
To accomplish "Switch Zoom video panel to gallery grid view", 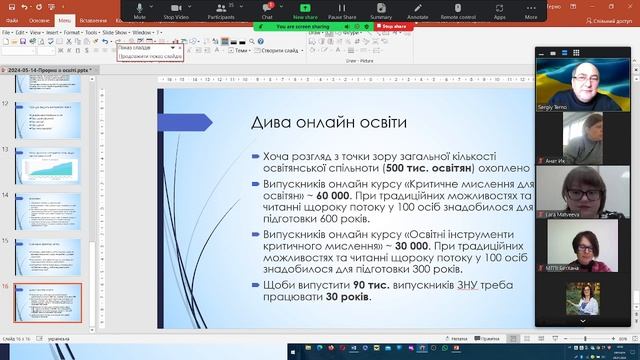I will (x=576, y=53).
